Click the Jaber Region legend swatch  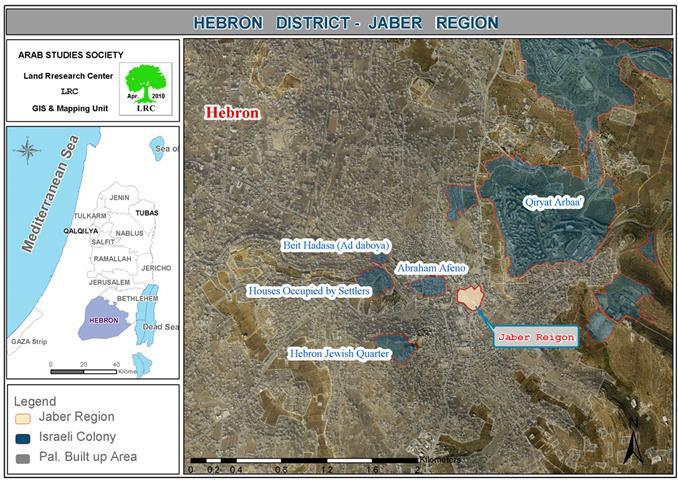click(23, 417)
